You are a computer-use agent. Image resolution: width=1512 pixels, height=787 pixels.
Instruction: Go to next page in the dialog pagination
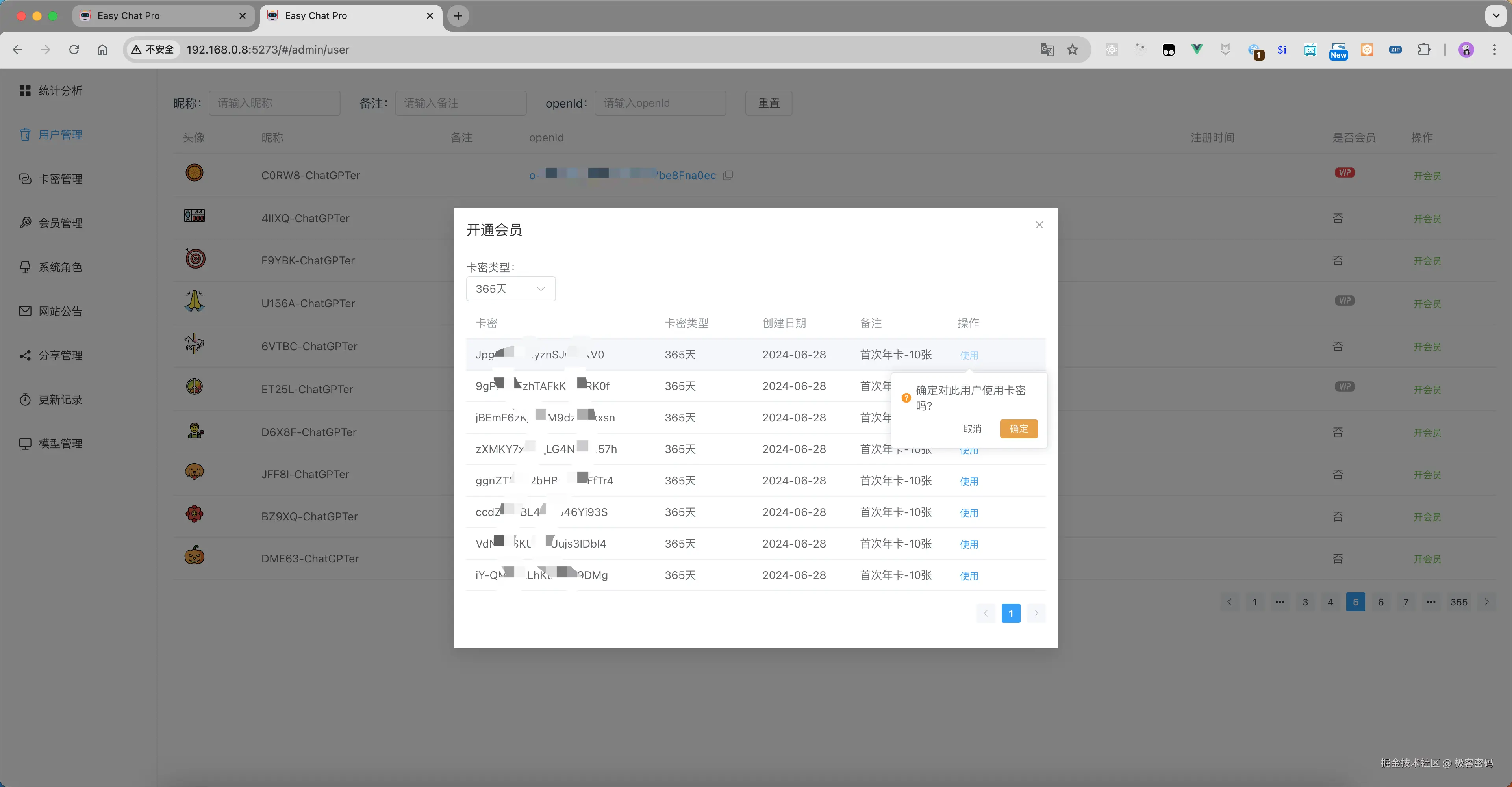(1036, 613)
